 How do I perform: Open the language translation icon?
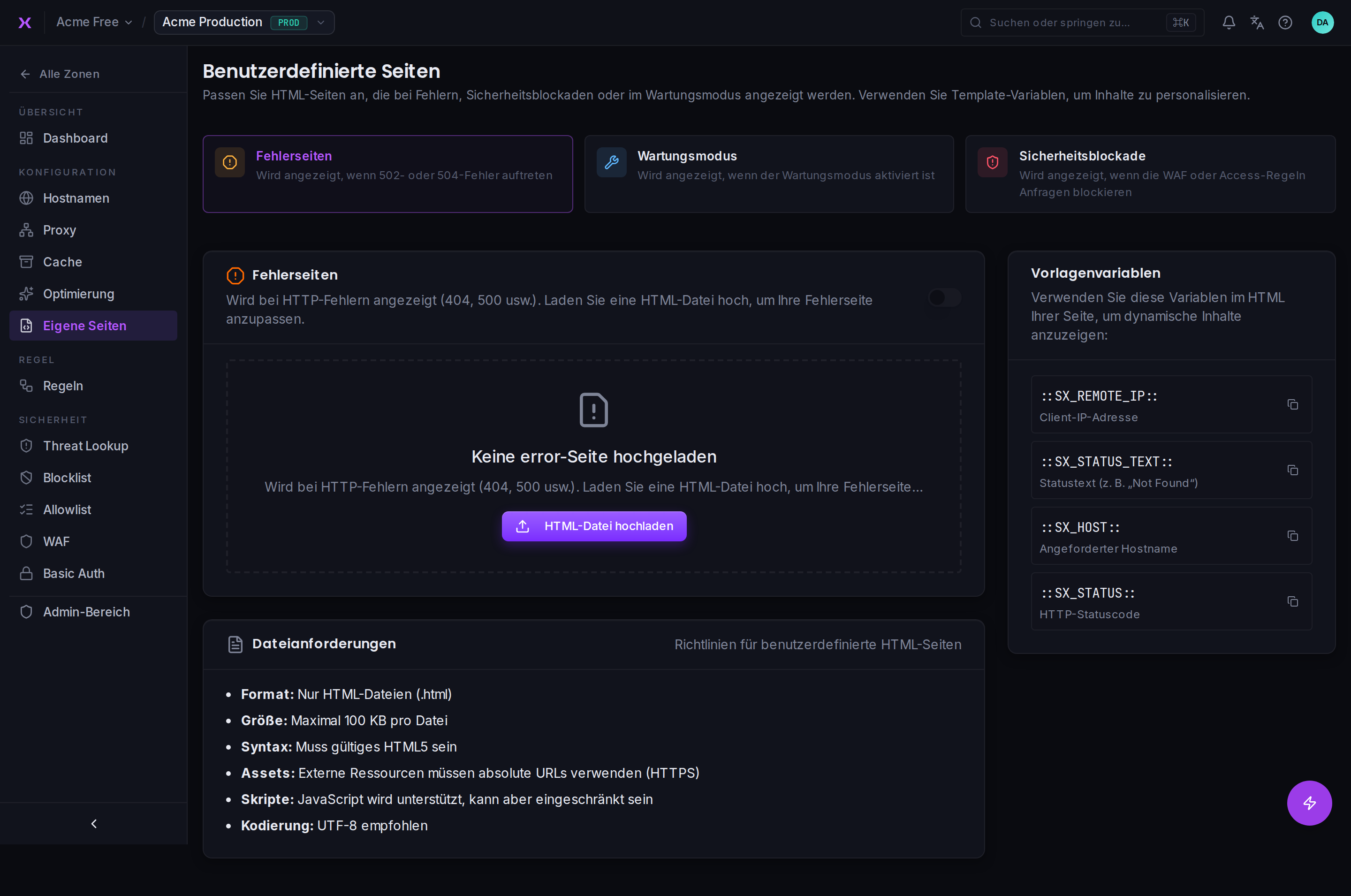1257,23
